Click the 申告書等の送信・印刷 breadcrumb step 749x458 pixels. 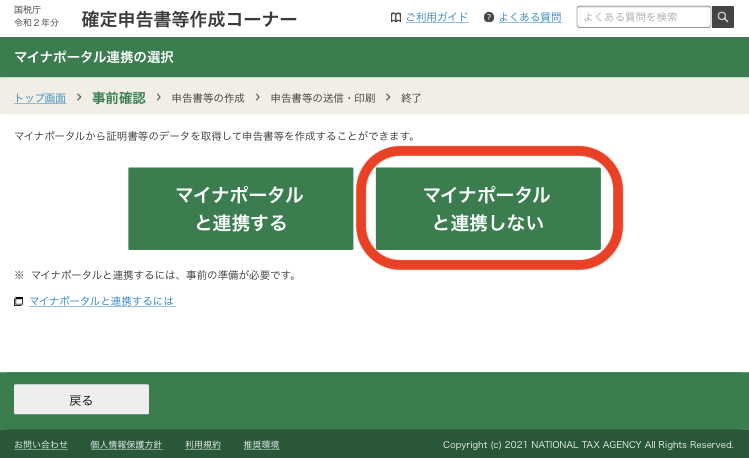[x=323, y=98]
